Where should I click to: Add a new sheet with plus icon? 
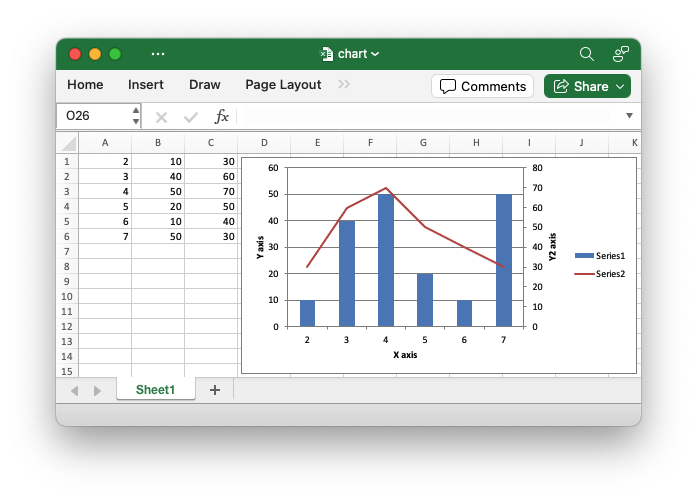(x=214, y=390)
